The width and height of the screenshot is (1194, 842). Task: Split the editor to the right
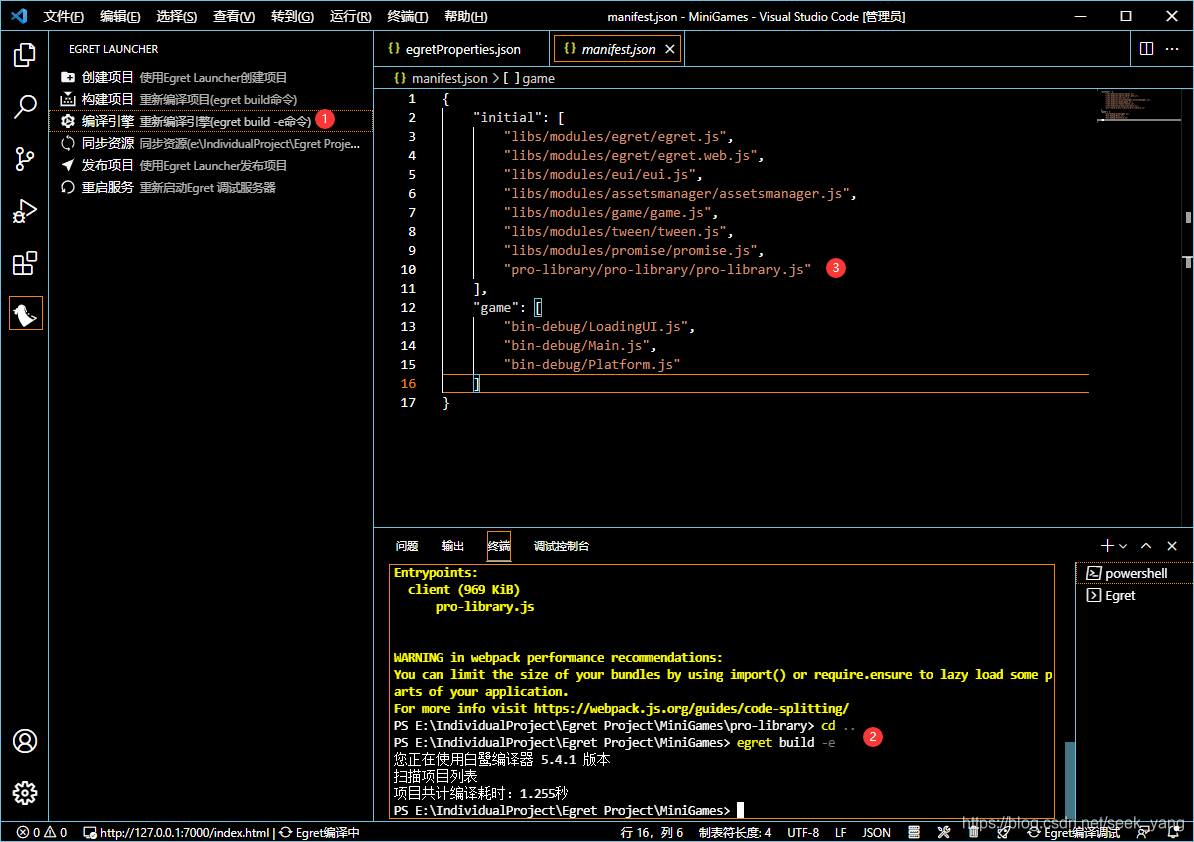click(x=1146, y=49)
